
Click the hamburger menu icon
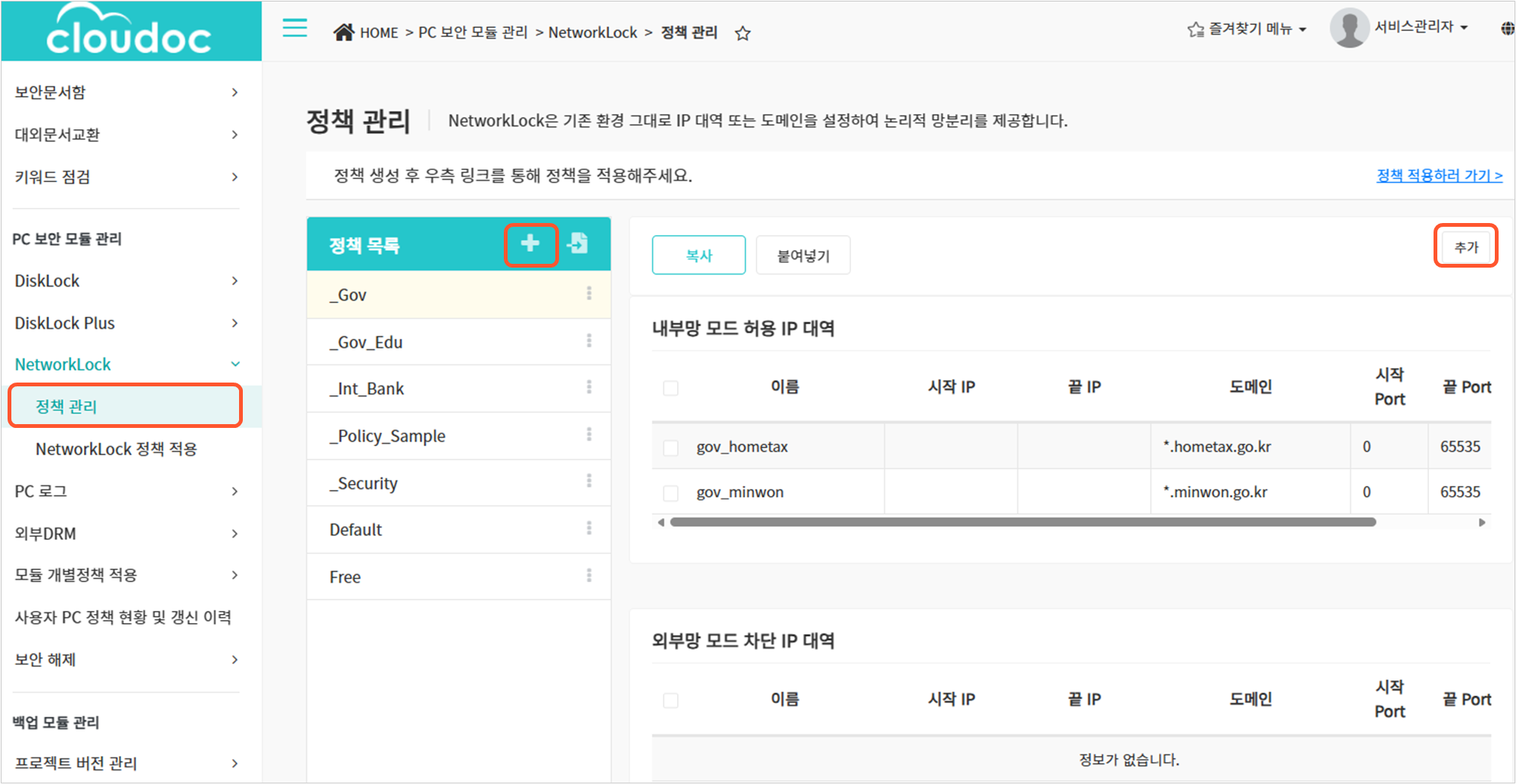point(294,29)
